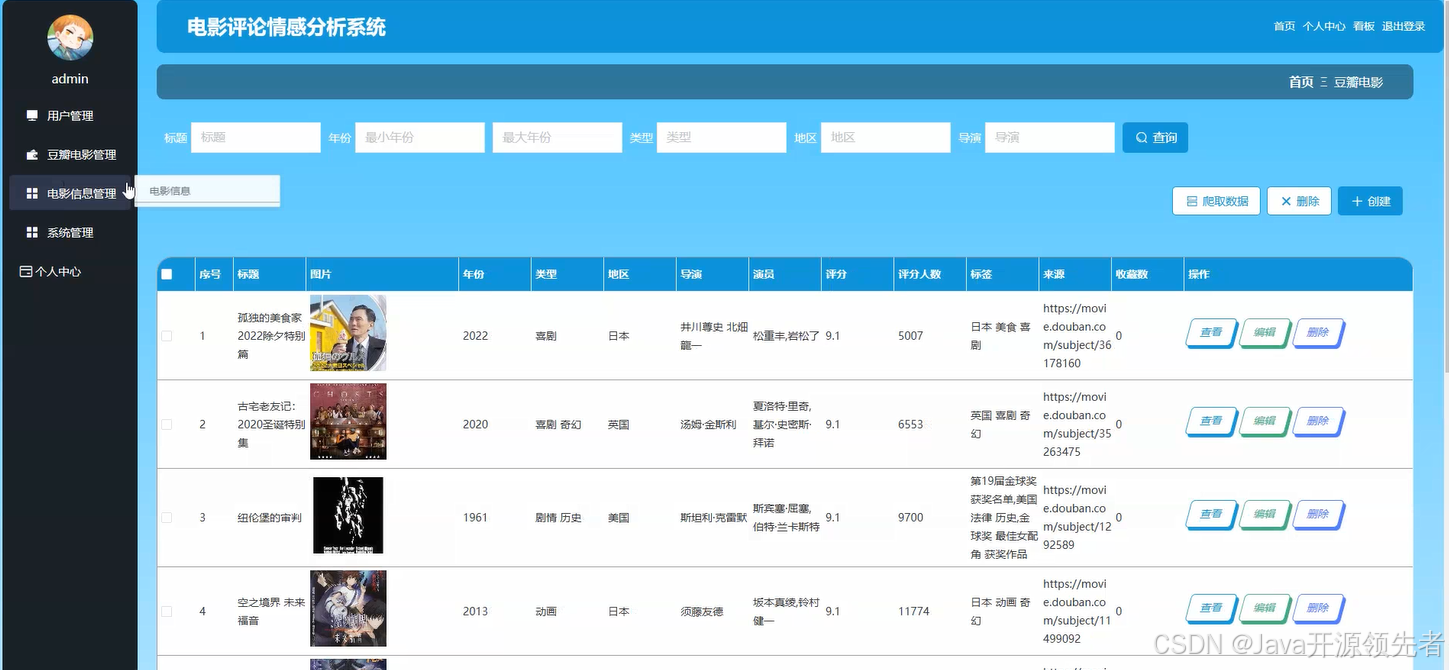
Task: Click the 创建 button
Action: click(x=1370, y=201)
